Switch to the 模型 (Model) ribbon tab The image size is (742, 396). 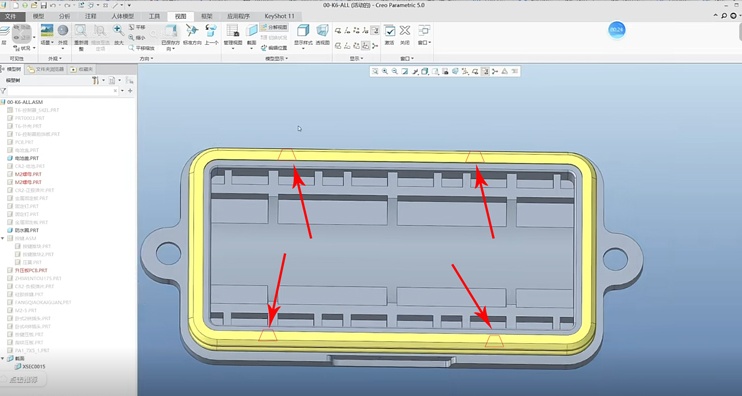[x=38, y=16]
